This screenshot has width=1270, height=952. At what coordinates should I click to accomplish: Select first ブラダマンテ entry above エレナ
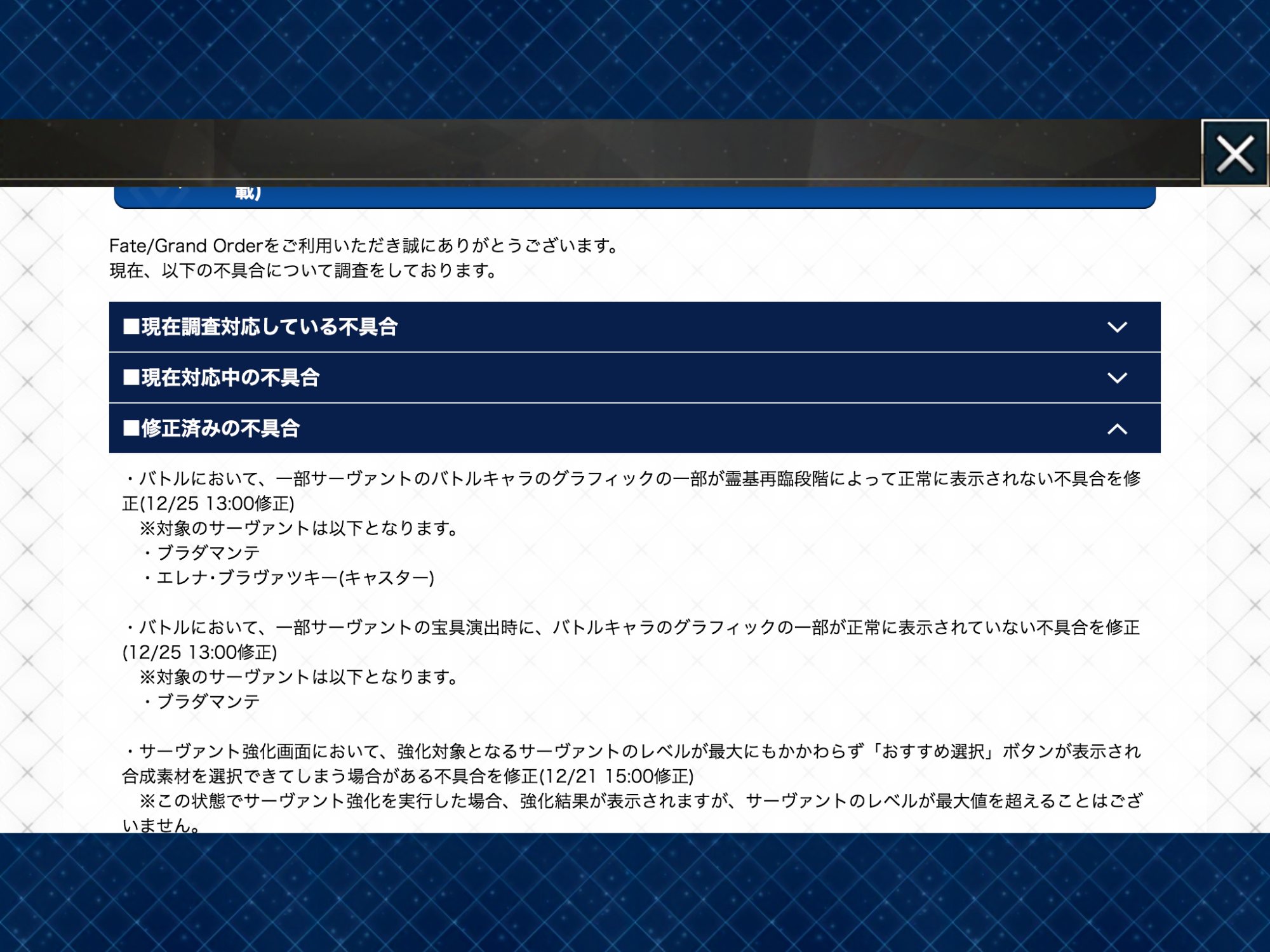coord(208,553)
